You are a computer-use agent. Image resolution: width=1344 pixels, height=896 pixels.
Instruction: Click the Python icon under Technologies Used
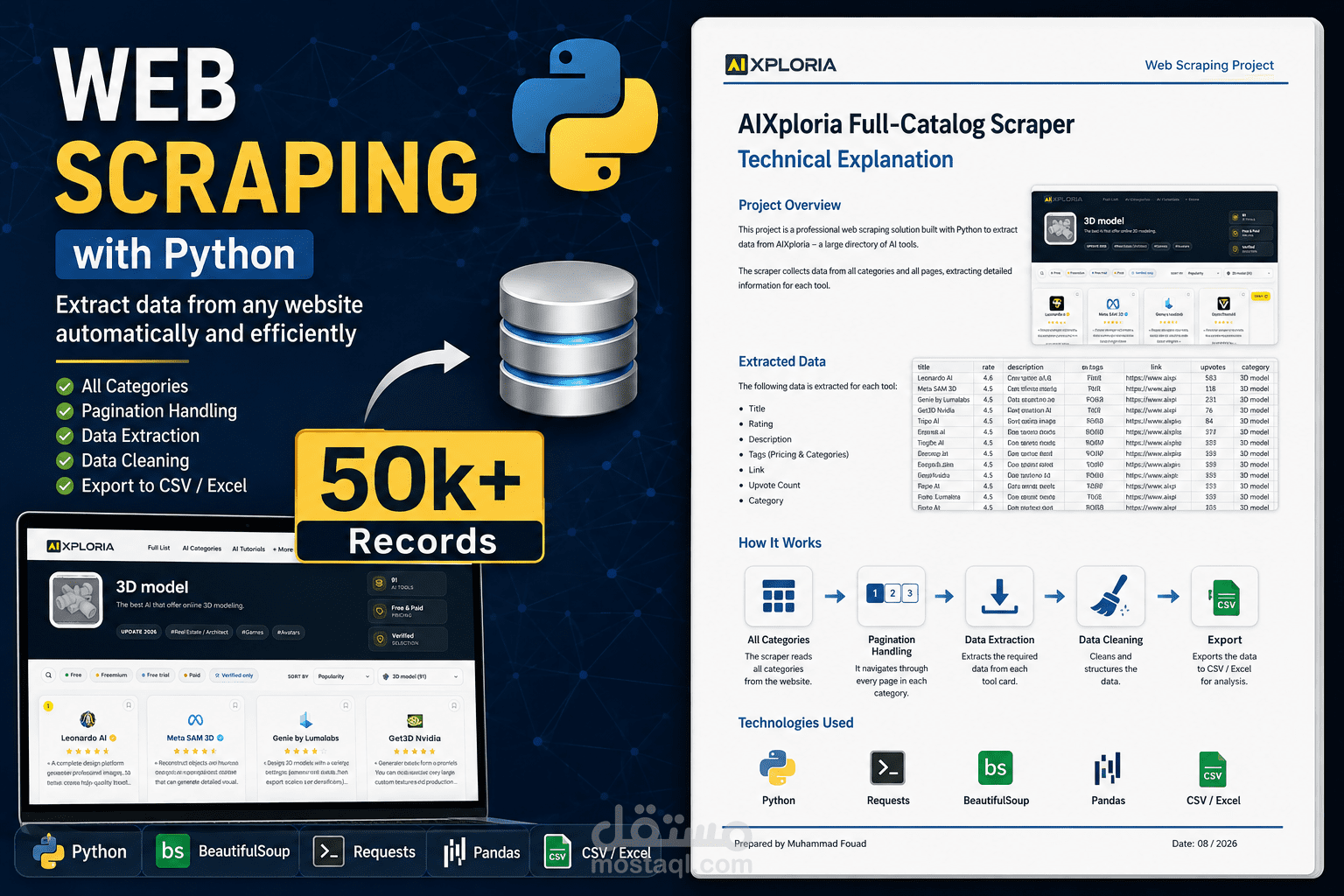778,767
